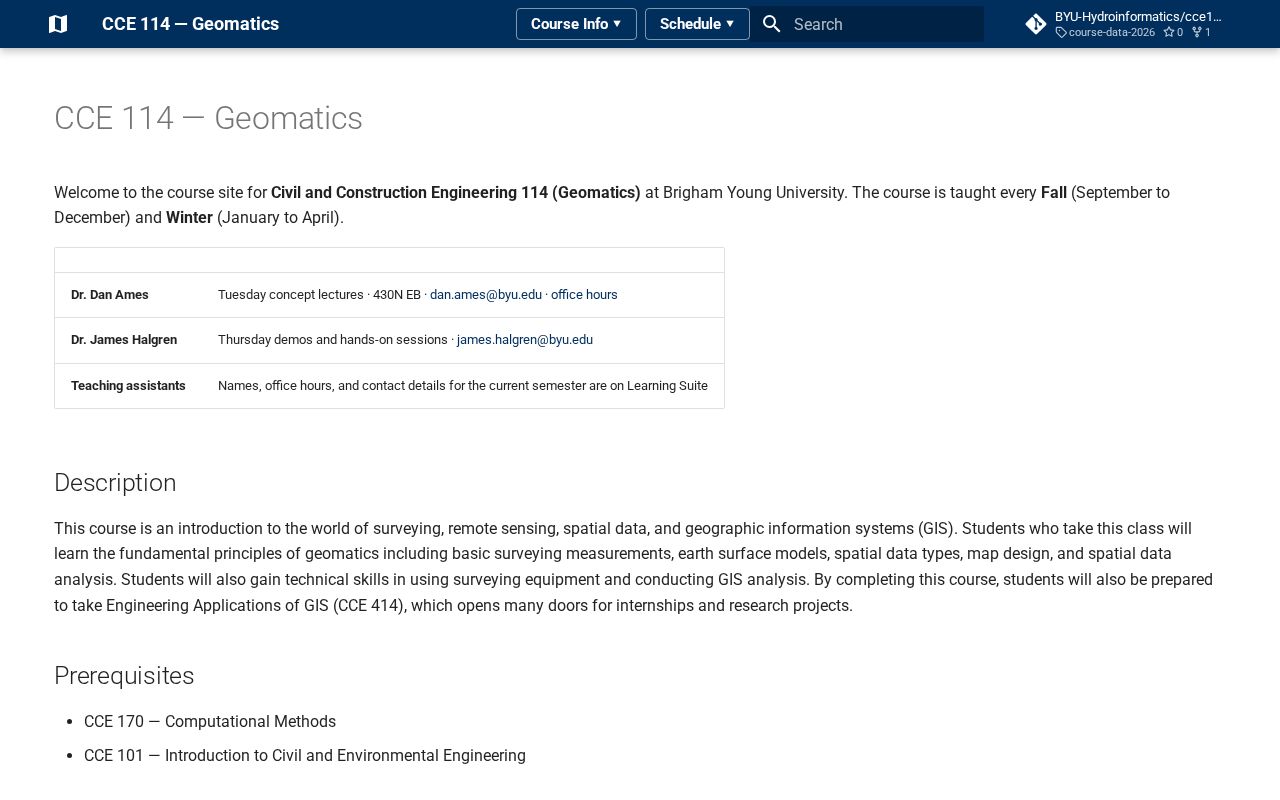This screenshot has width=1280, height=800.
Task: Focus the Search input field
Action: pos(868,24)
